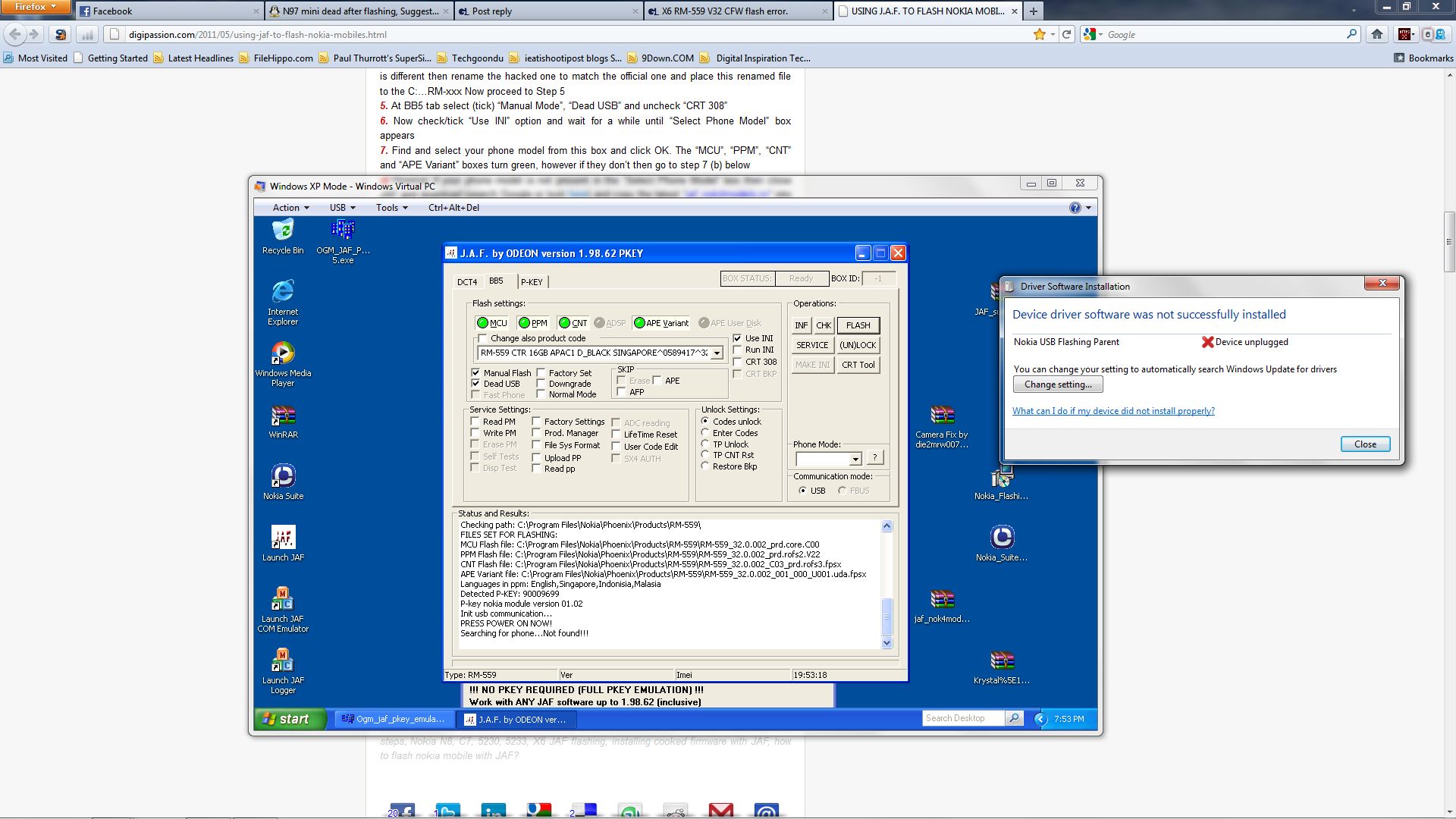Viewport: 1456px width, 819px height.
Task: Switch to the P-KEY tab
Action: [532, 282]
